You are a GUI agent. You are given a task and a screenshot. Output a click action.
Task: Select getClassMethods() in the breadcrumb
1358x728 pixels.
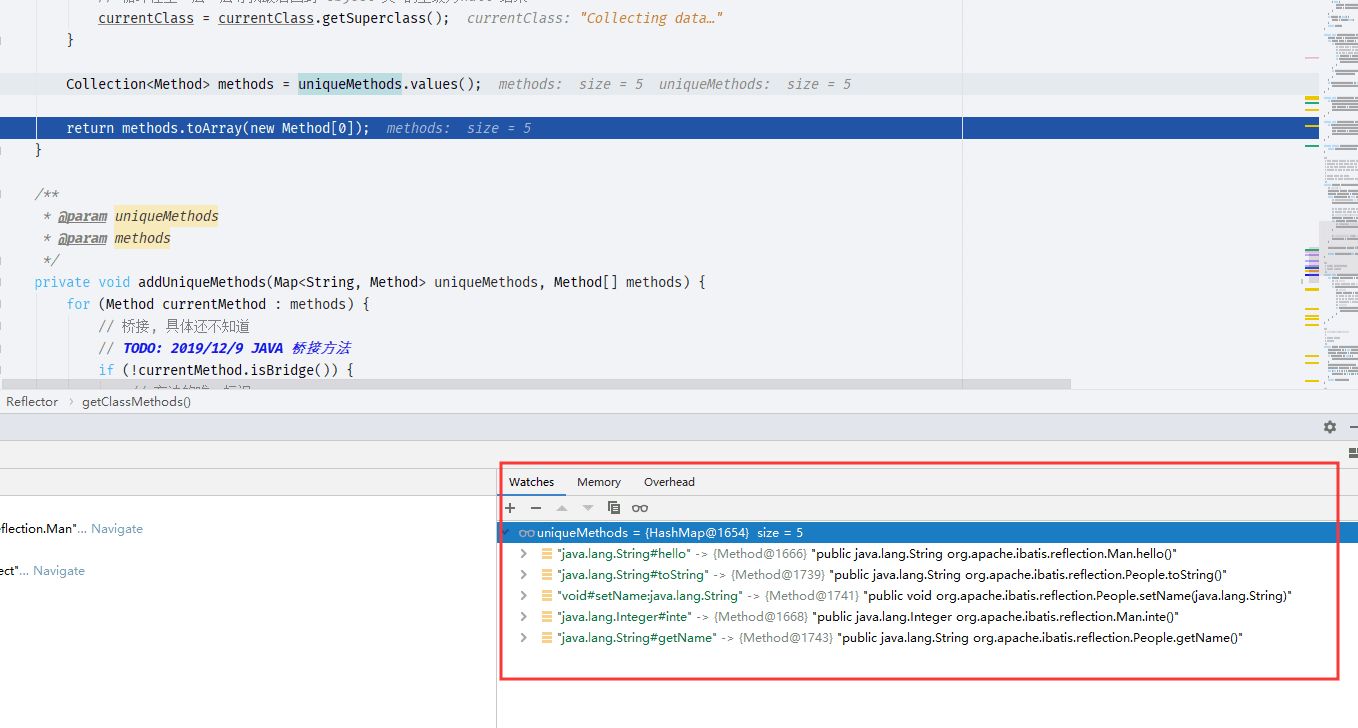coord(136,402)
